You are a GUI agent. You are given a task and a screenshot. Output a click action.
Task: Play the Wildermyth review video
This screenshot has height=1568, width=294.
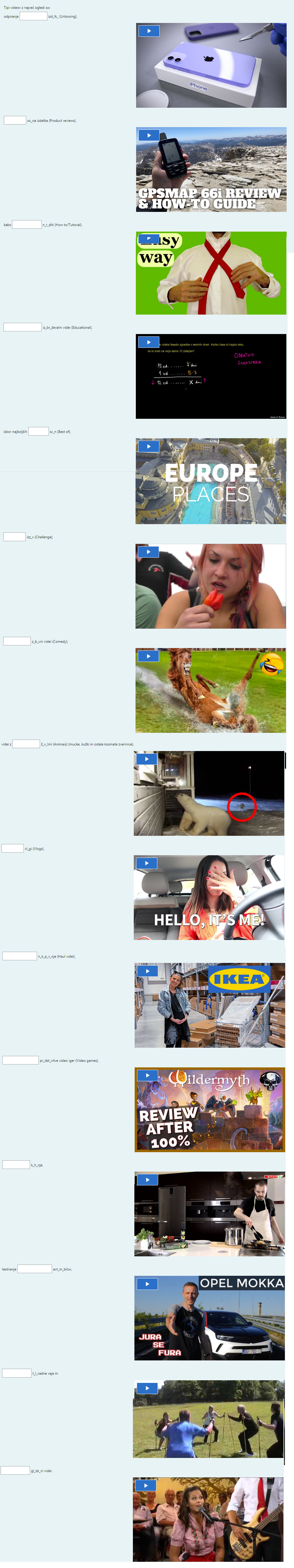coord(147,1076)
